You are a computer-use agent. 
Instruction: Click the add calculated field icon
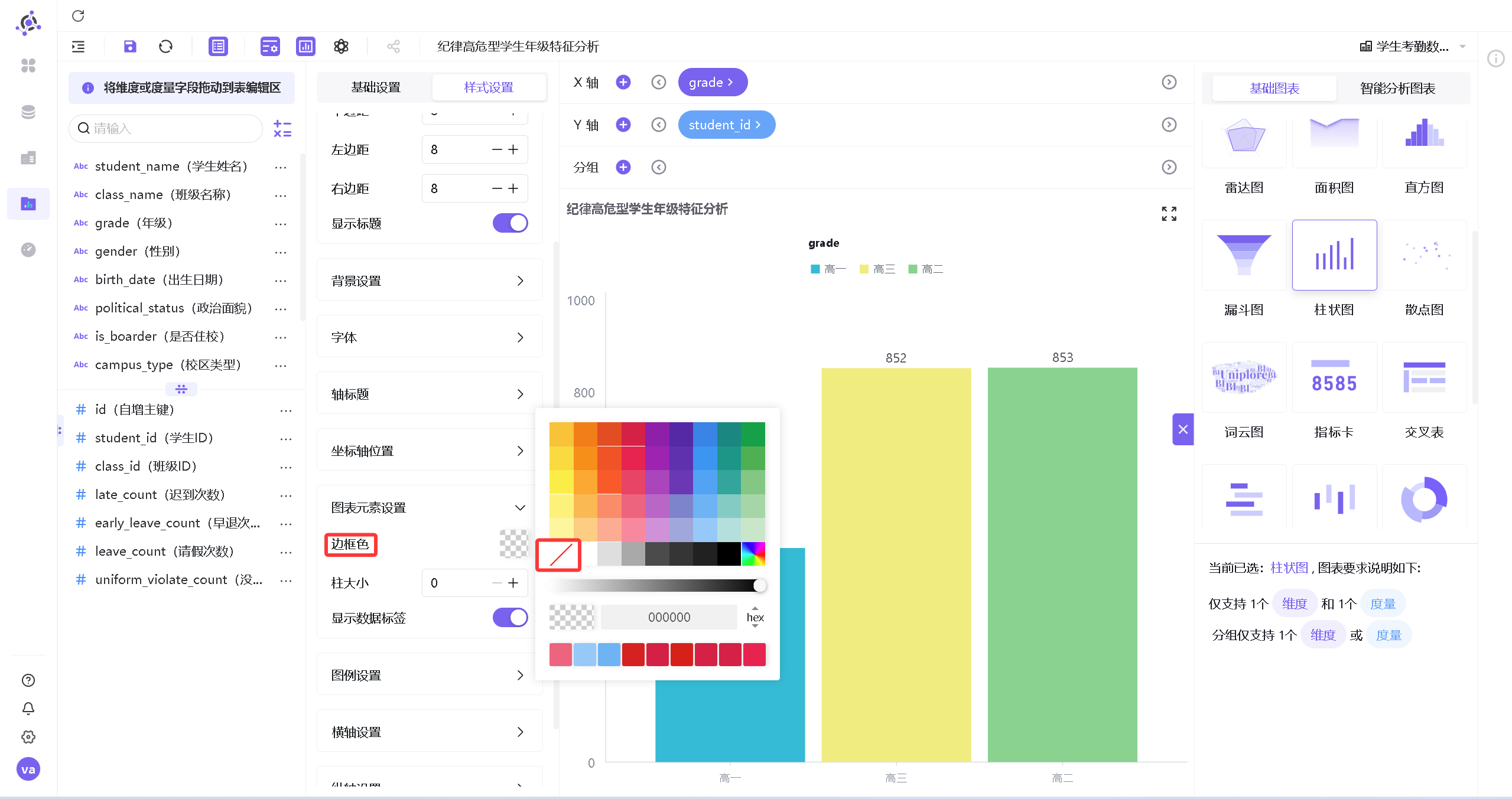(282, 129)
